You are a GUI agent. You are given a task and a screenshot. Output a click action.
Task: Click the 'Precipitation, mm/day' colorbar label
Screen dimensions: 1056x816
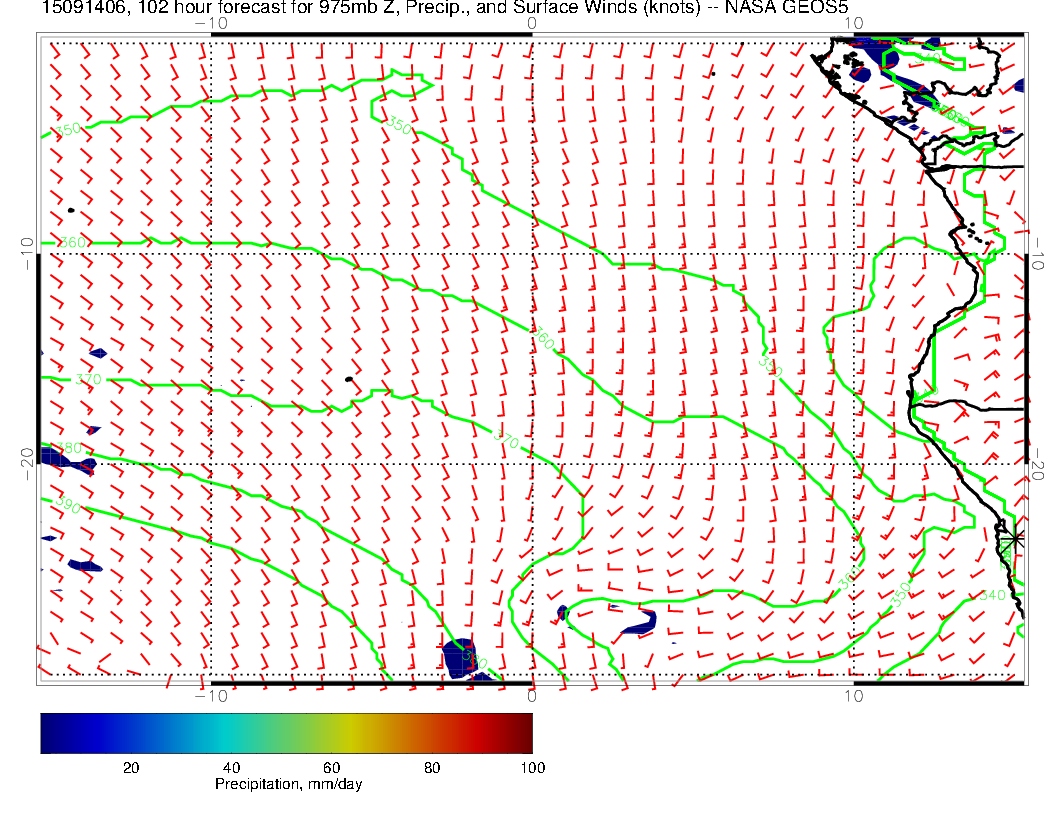pos(289,785)
